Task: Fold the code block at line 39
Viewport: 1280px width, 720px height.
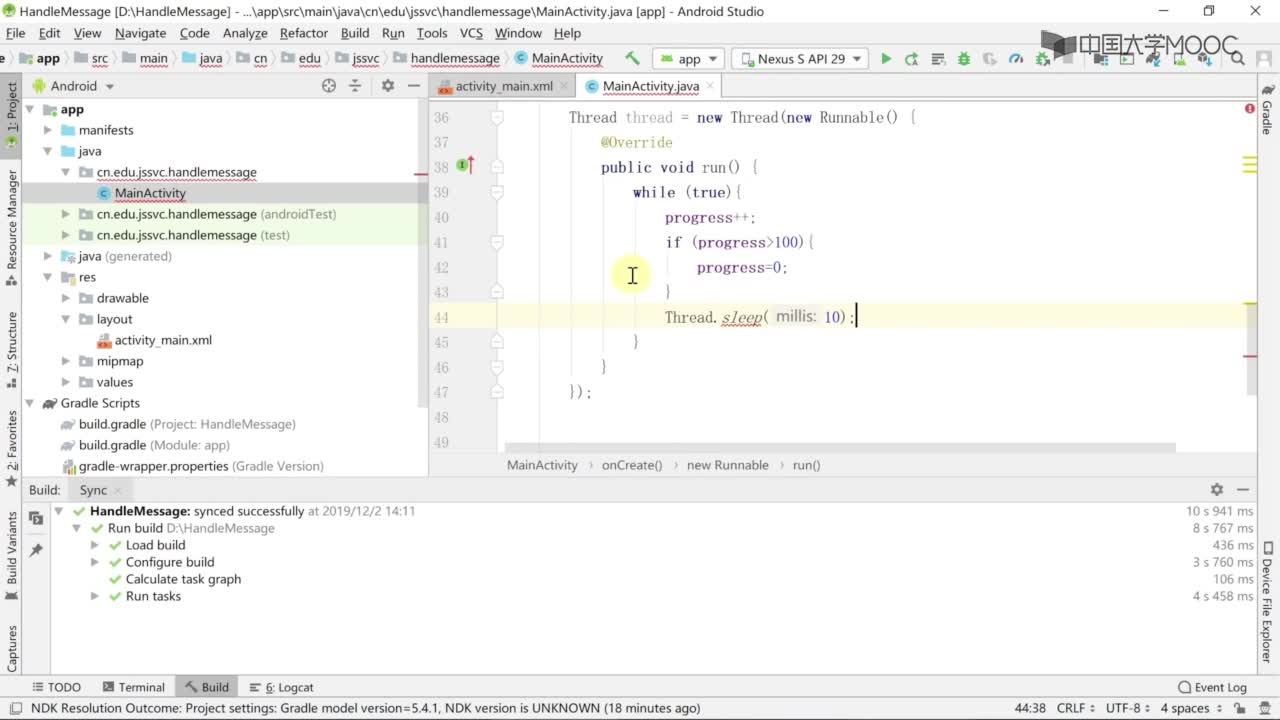Action: coord(497,192)
